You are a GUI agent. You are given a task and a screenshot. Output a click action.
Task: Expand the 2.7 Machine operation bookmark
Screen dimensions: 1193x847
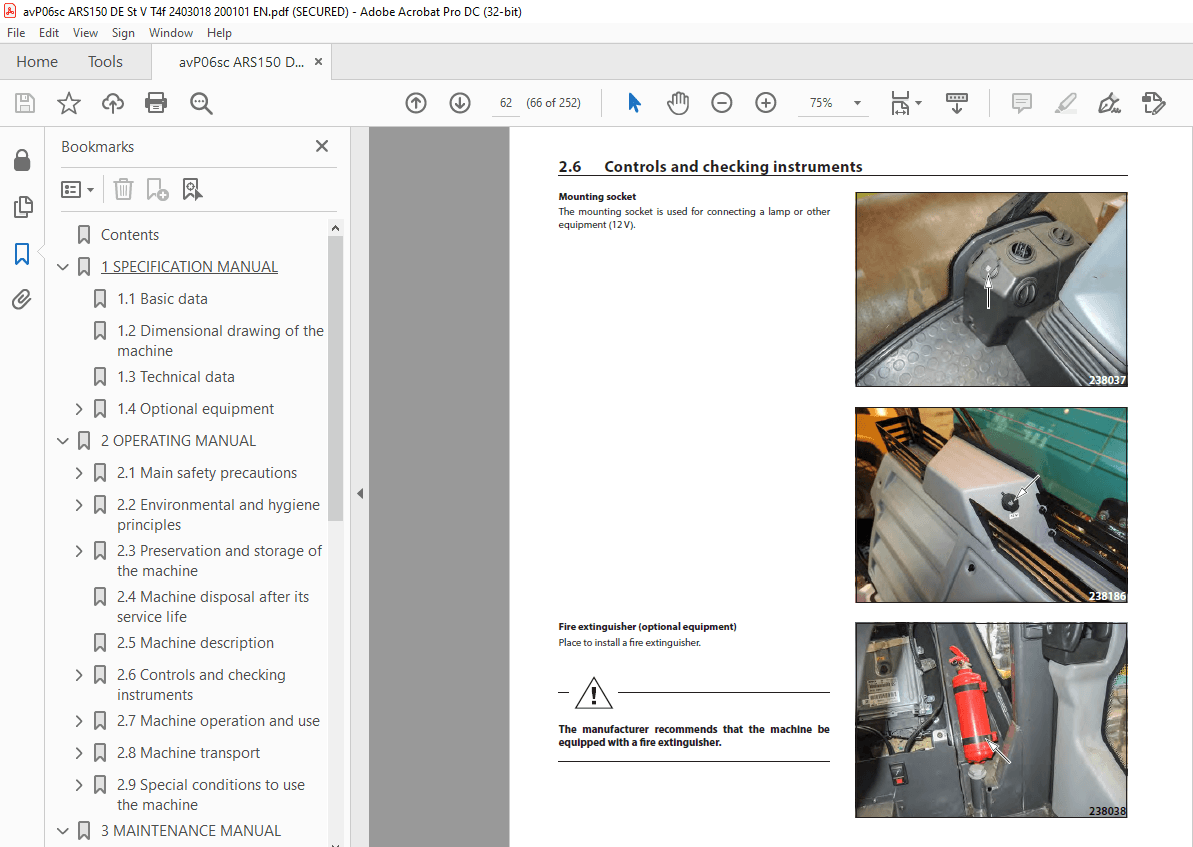pos(79,720)
